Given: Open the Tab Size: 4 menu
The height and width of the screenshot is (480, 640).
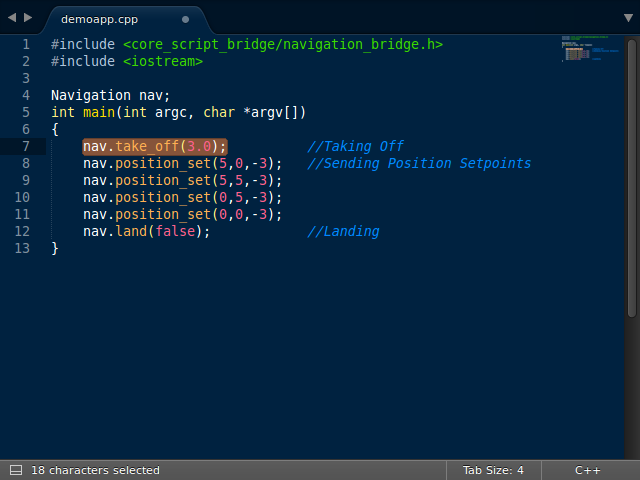Looking at the screenshot, I should tap(493, 470).
